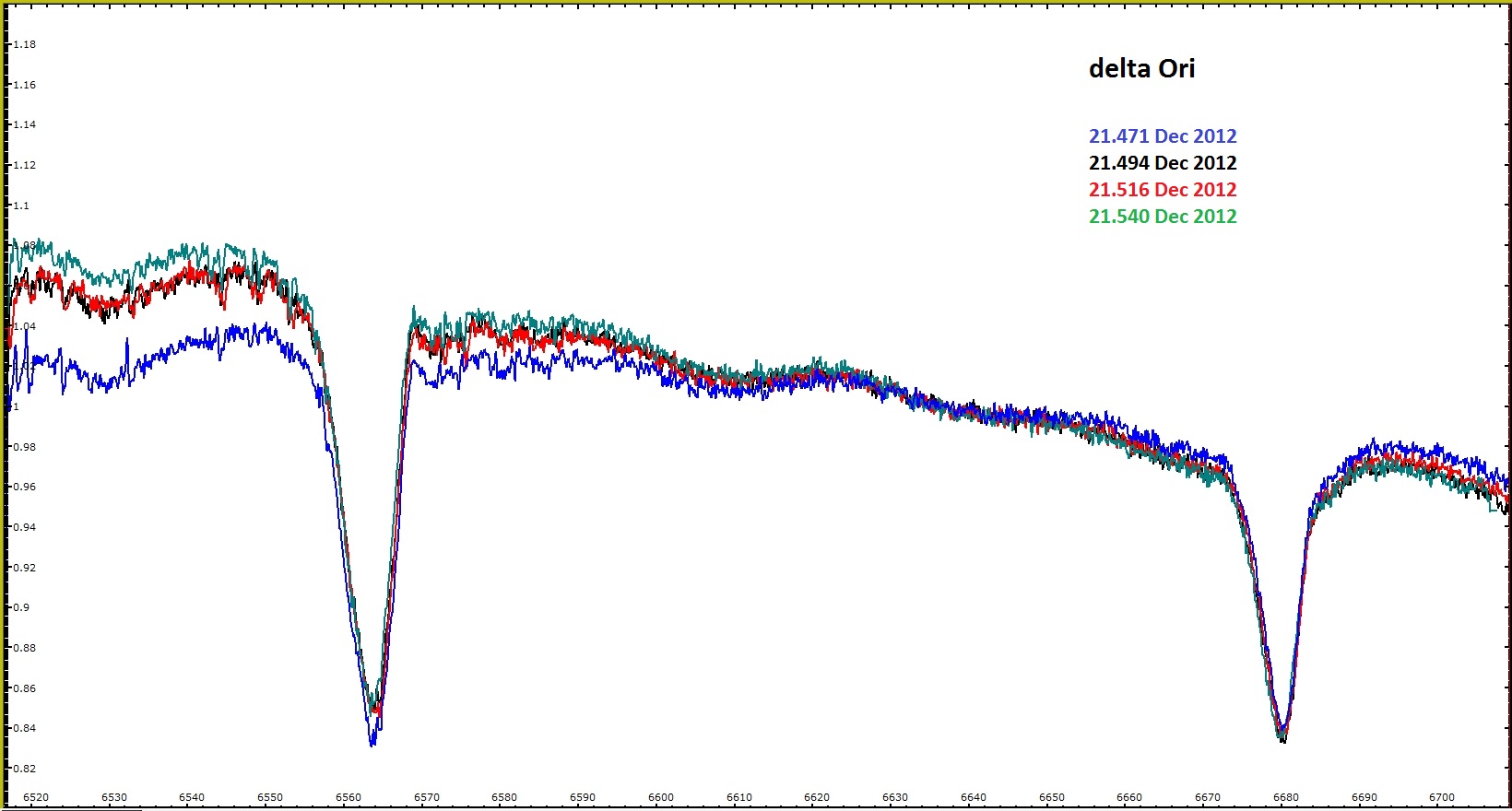
Task: Click the 1.14 y-axis tick label
Action: tap(24, 124)
